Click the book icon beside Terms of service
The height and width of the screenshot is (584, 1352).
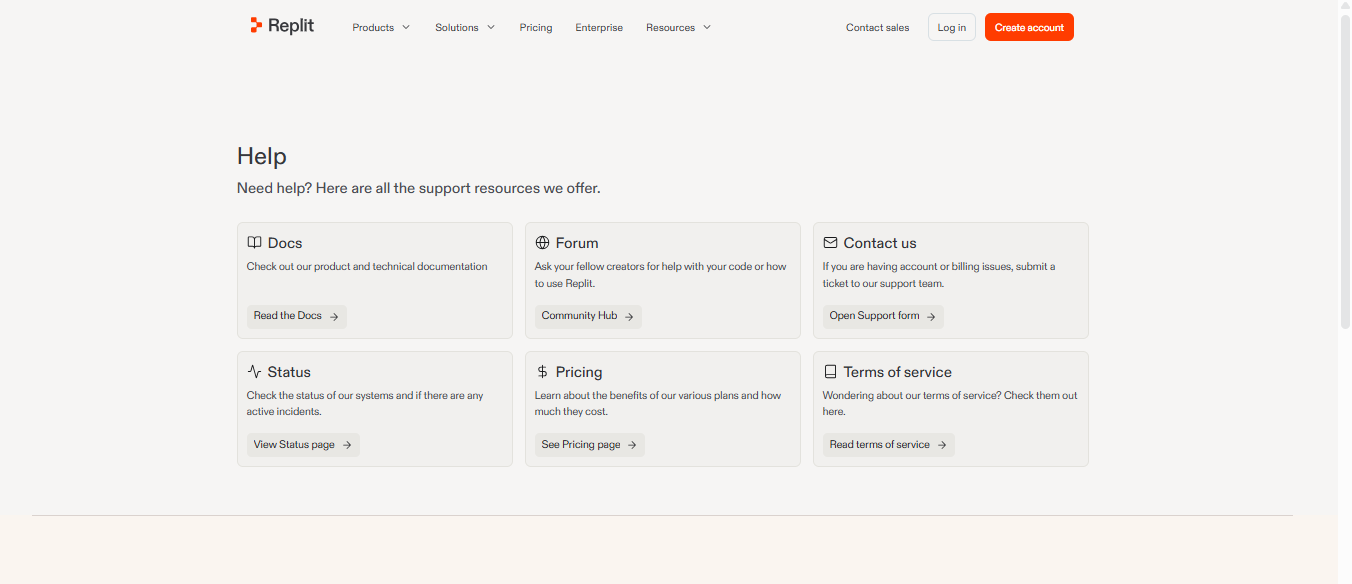[x=830, y=372]
